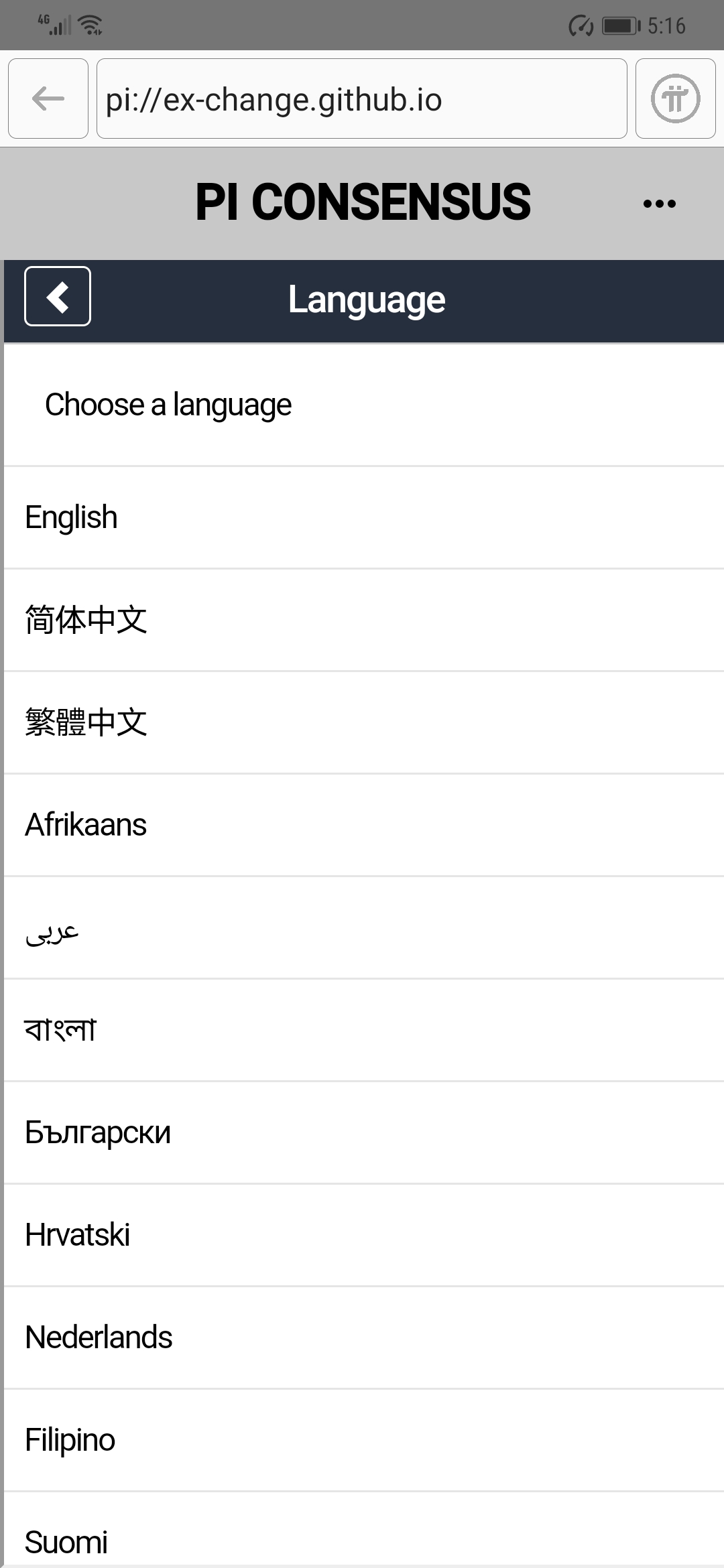Tap the data saver status icon
Image resolution: width=724 pixels, height=1568 pixels.
[581, 26]
